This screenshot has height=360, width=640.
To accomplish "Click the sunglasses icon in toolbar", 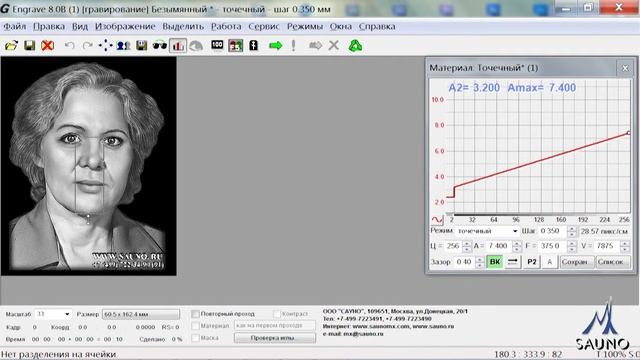I will [x=160, y=45].
